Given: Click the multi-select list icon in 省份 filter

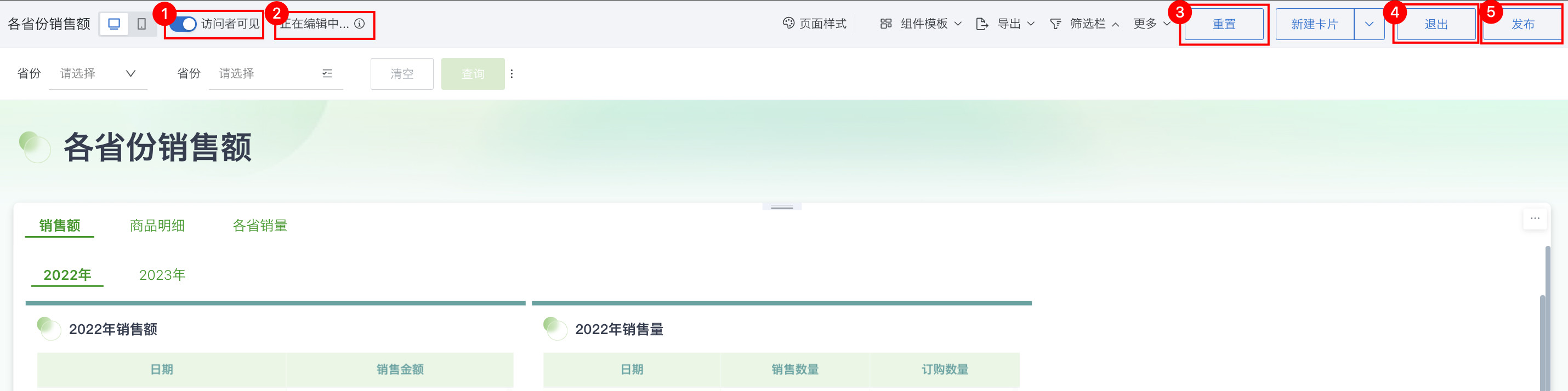Looking at the screenshot, I should click(327, 73).
